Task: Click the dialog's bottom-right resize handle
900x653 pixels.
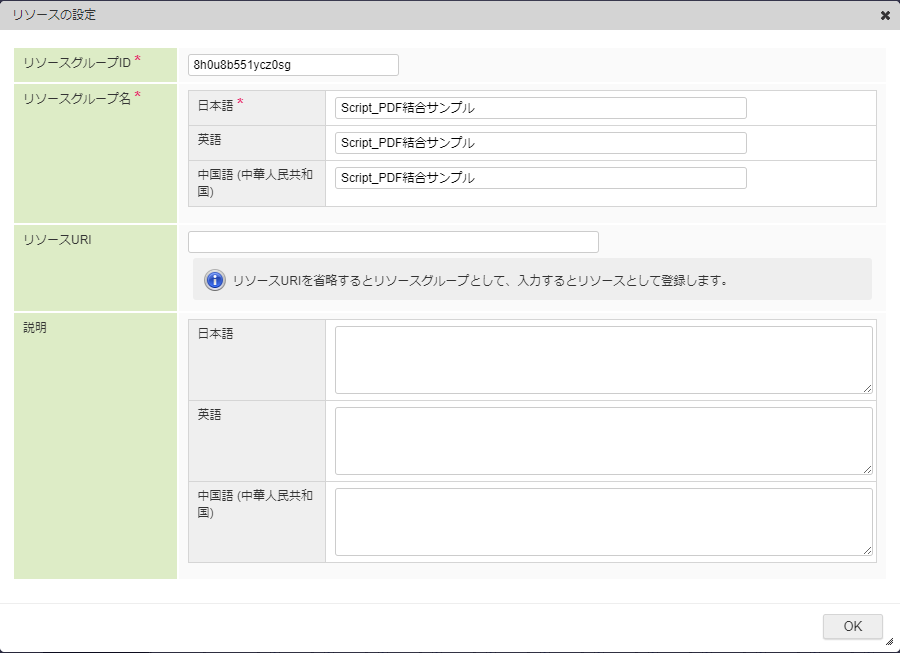Action: click(x=889, y=642)
